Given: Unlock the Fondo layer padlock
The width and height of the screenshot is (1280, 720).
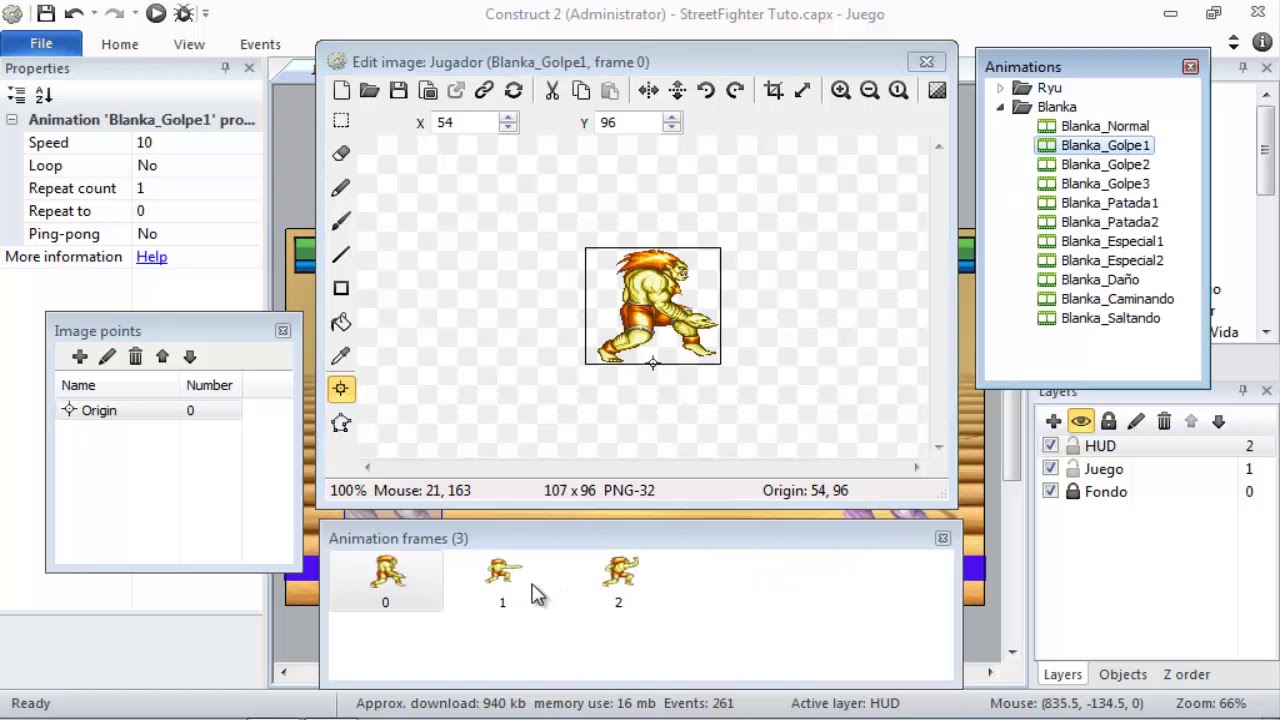Looking at the screenshot, I should (x=1073, y=492).
